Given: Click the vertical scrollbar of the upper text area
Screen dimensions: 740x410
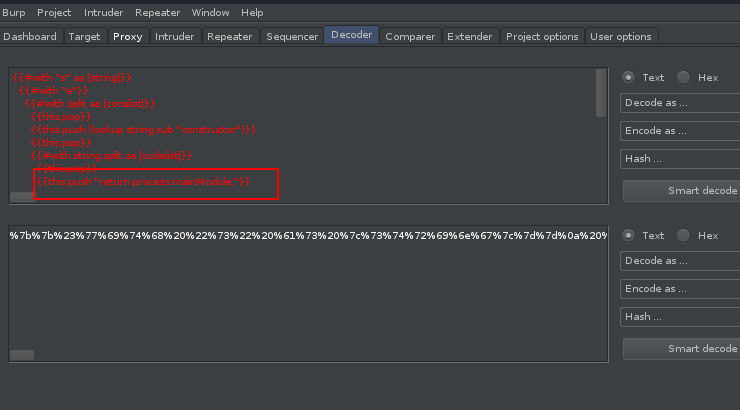Looking at the screenshot, I should 601,93.
